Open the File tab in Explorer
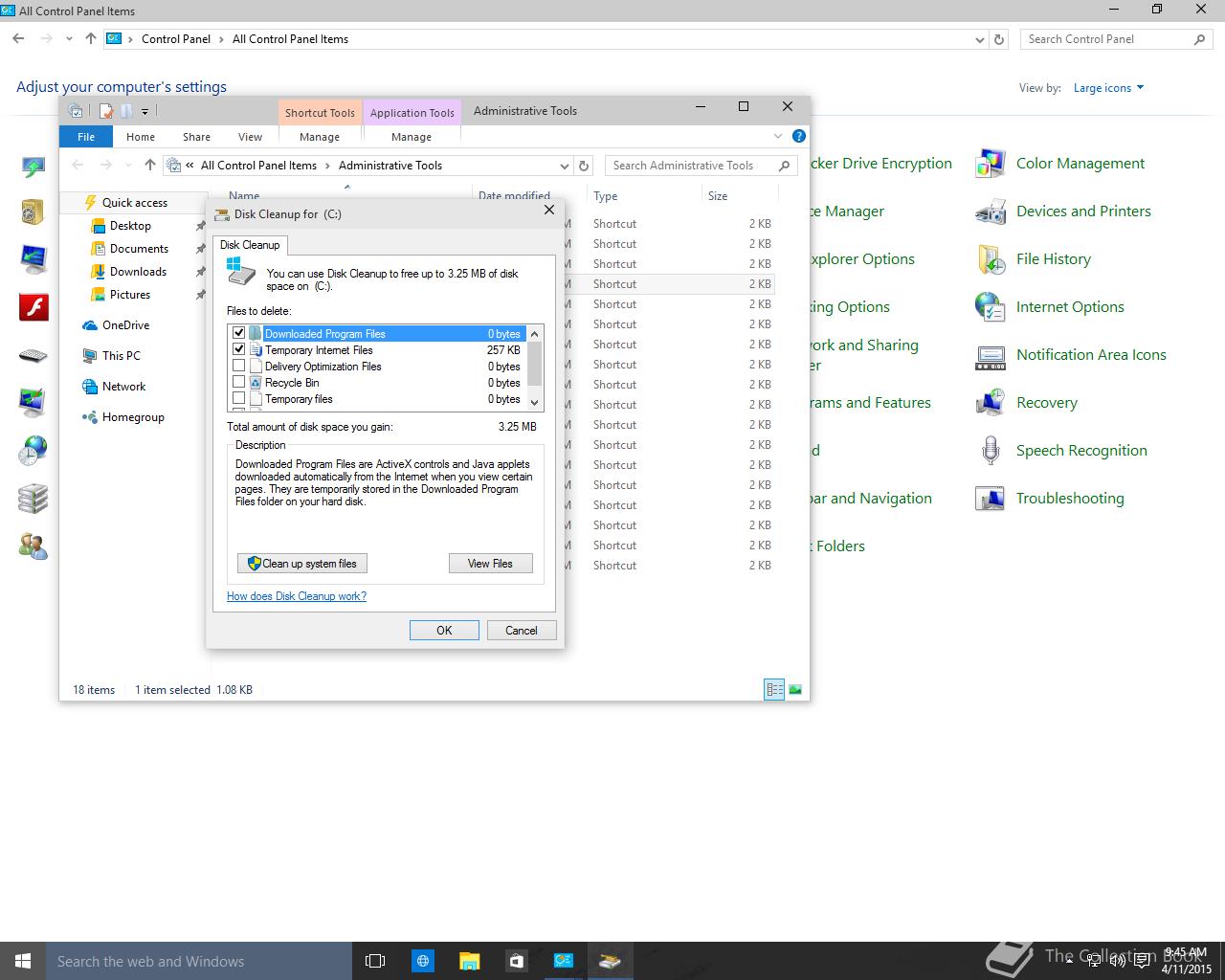The image size is (1225, 980). (x=86, y=137)
